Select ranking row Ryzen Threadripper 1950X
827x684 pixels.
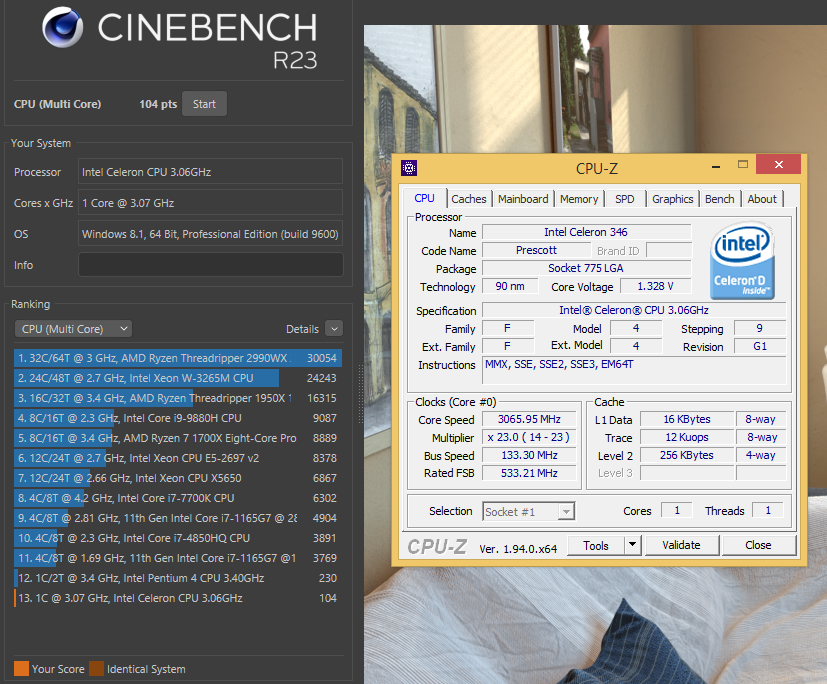(178, 398)
